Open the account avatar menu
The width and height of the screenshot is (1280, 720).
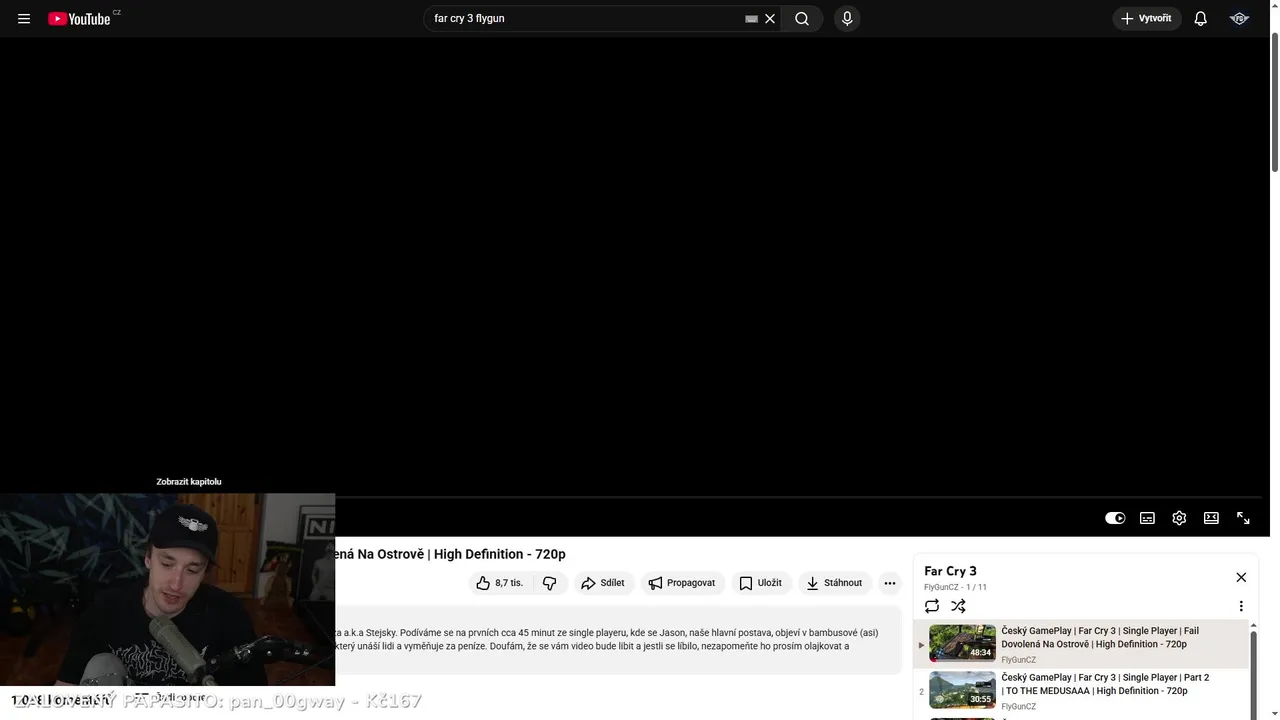click(x=1239, y=19)
